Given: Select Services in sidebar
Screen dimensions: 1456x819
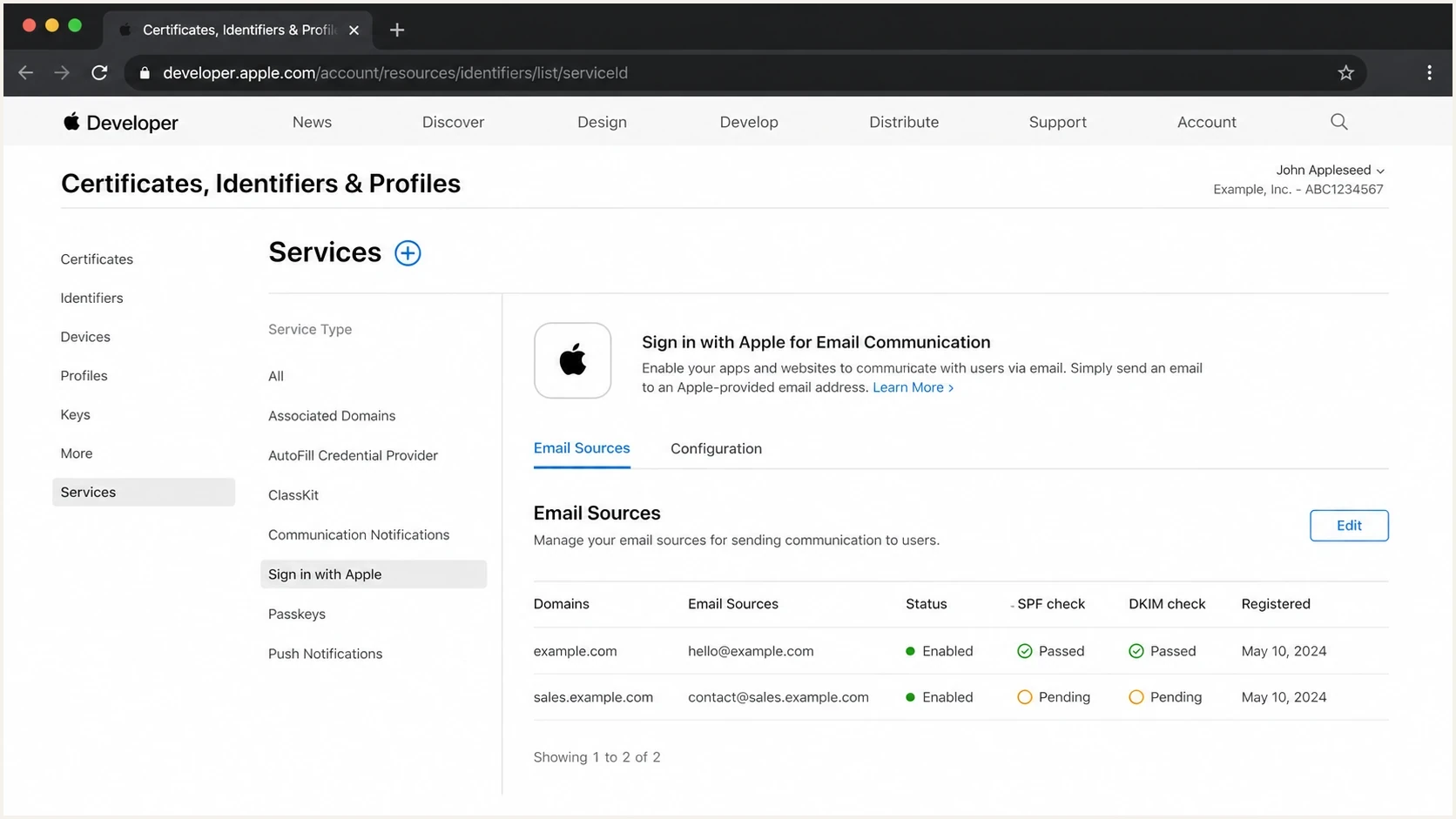Looking at the screenshot, I should click(x=144, y=493).
